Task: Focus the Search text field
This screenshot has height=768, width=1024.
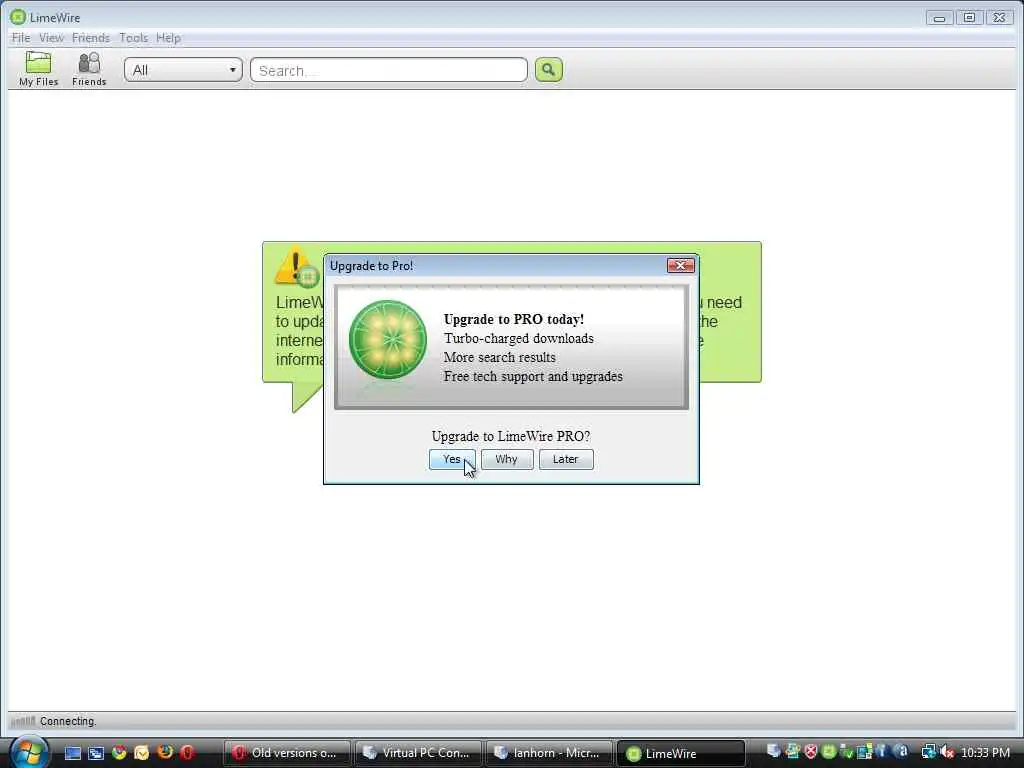Action: pos(389,70)
